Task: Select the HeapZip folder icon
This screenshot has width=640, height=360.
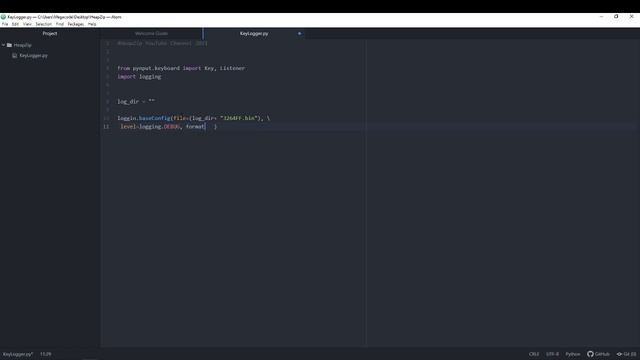Action: (9, 45)
